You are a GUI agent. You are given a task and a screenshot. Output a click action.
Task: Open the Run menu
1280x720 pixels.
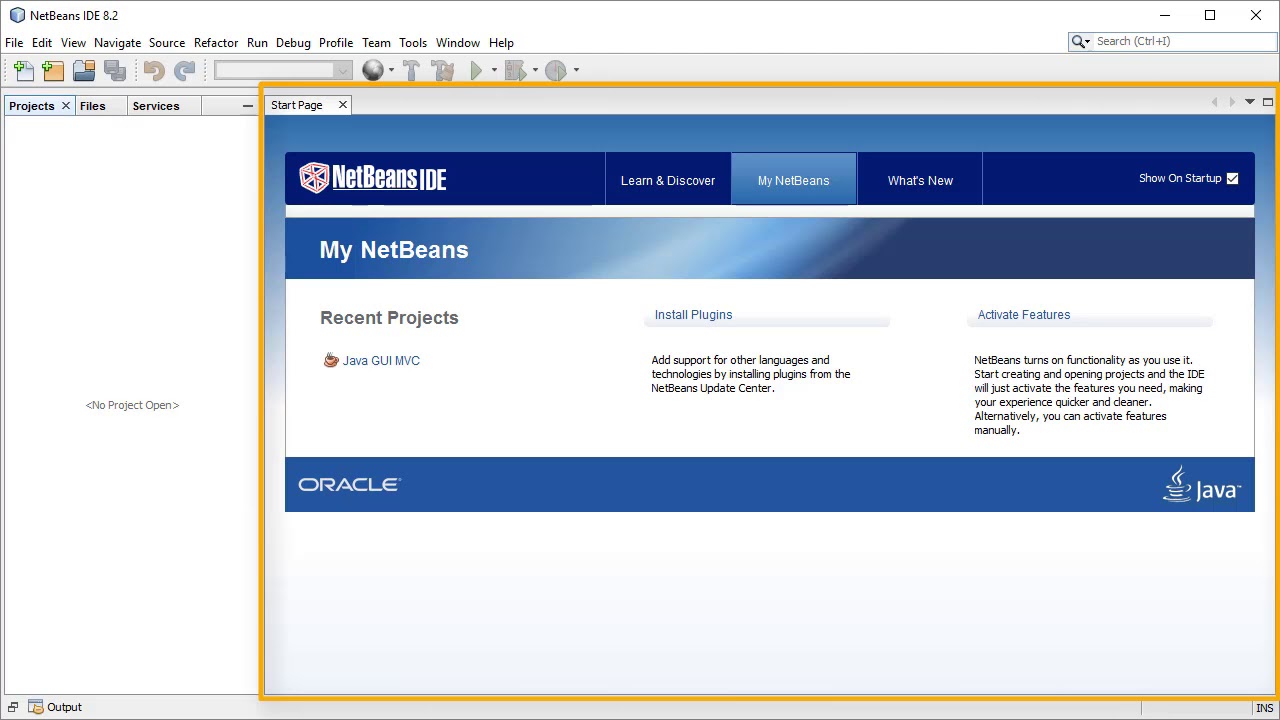tap(257, 43)
